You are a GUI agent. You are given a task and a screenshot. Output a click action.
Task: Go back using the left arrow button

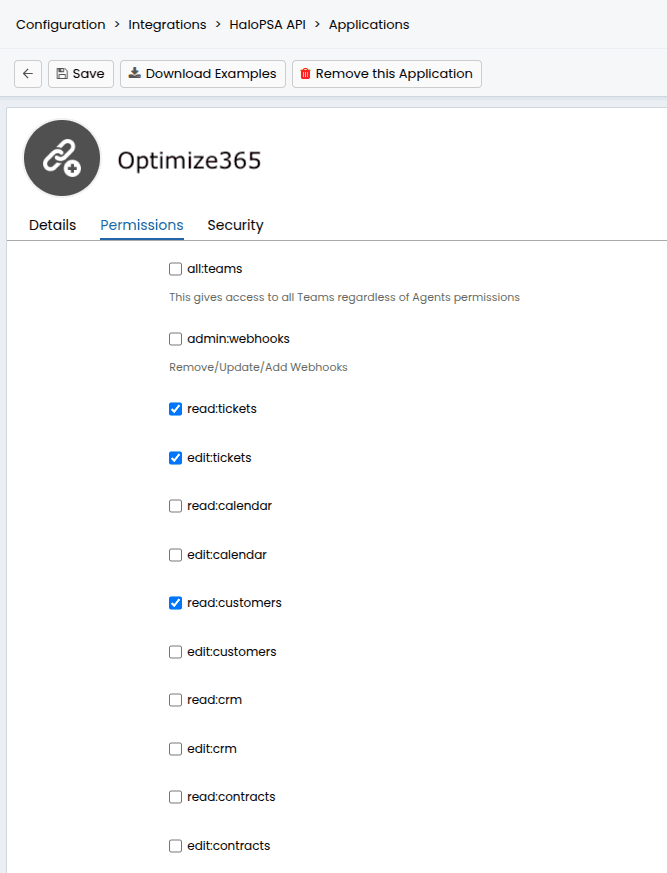28,74
